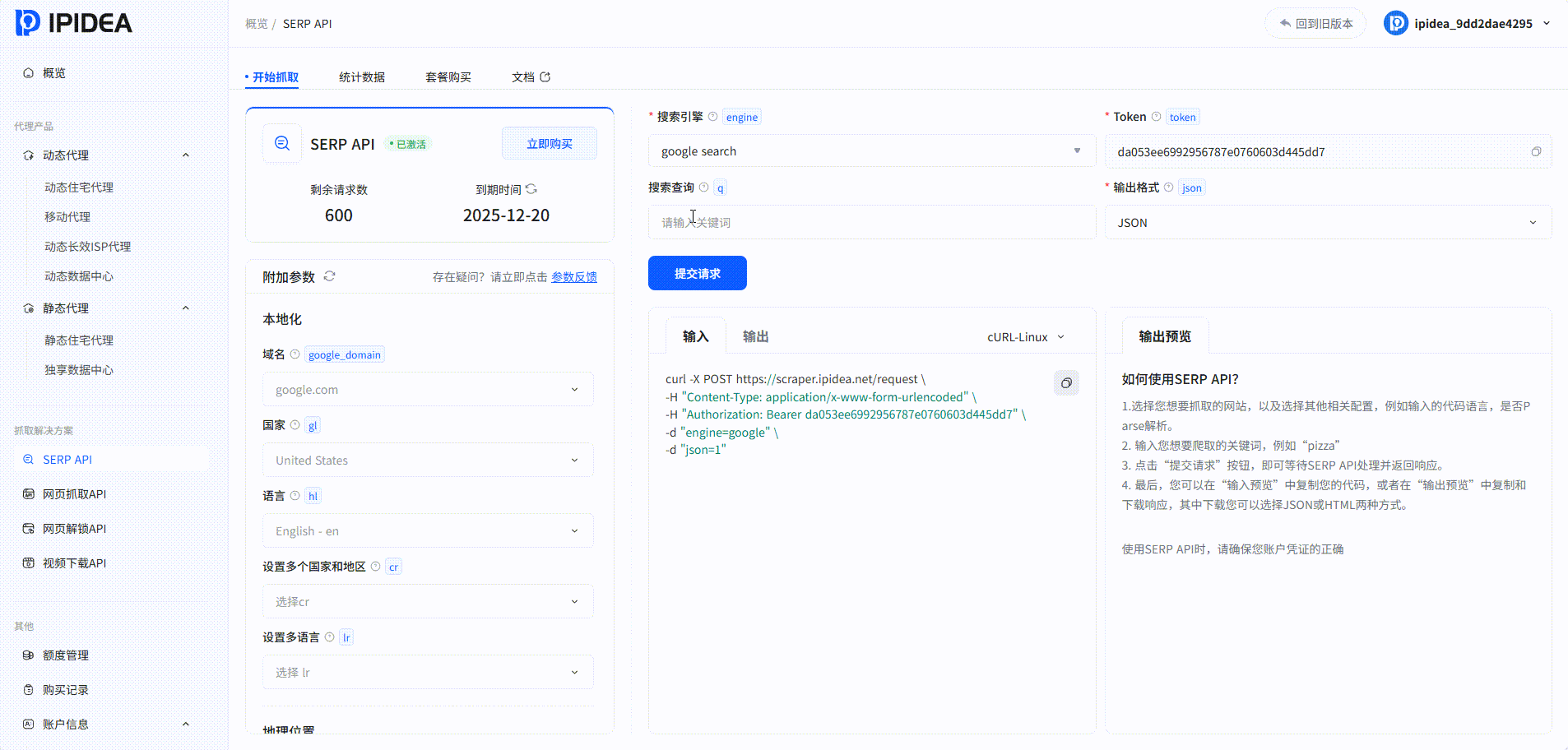The width and height of the screenshot is (1568, 750).
Task: Open the 参数反馈 link
Action: coord(574,277)
